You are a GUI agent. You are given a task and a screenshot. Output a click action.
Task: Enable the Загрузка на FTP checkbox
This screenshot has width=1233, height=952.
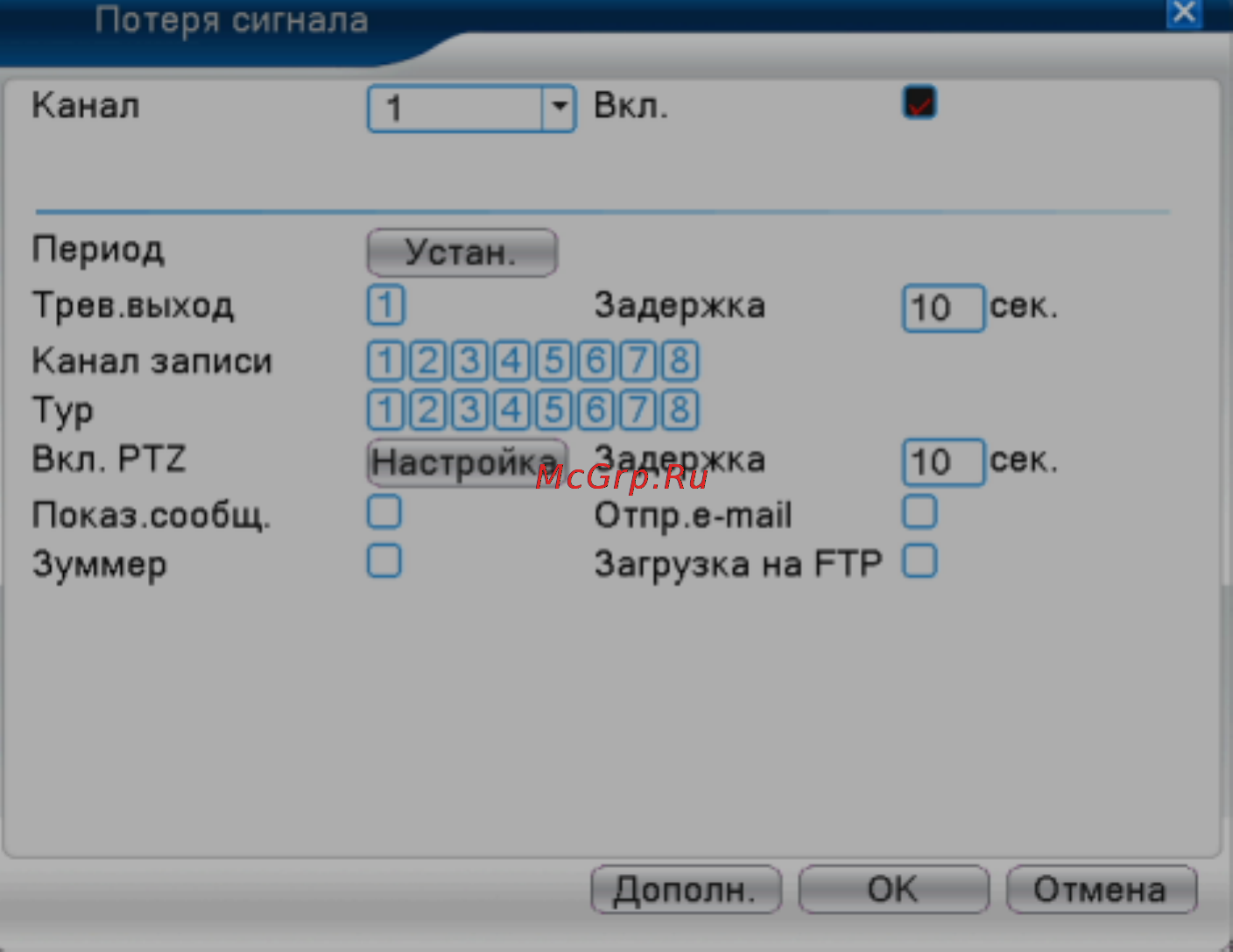(x=919, y=561)
